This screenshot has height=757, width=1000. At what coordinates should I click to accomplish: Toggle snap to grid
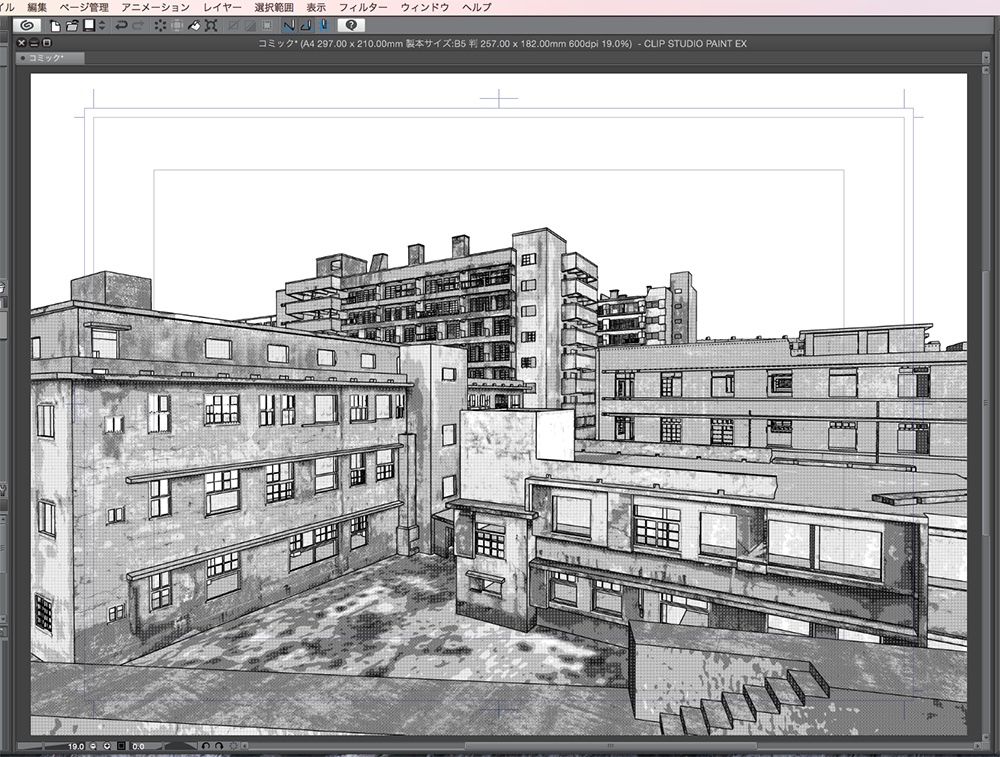[x=323, y=26]
